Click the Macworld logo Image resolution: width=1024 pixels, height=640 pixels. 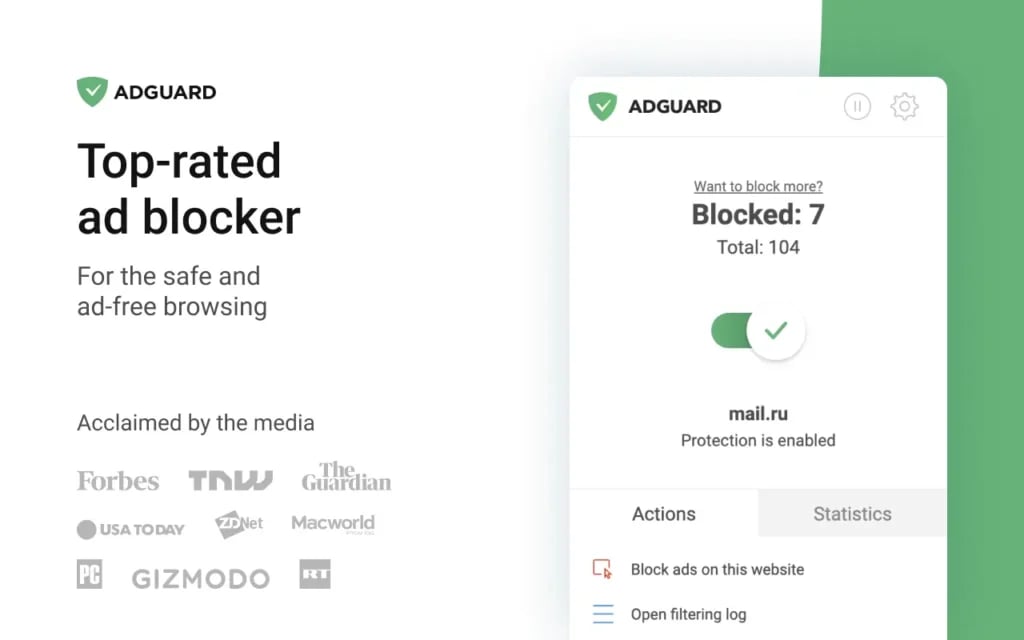[333, 522]
